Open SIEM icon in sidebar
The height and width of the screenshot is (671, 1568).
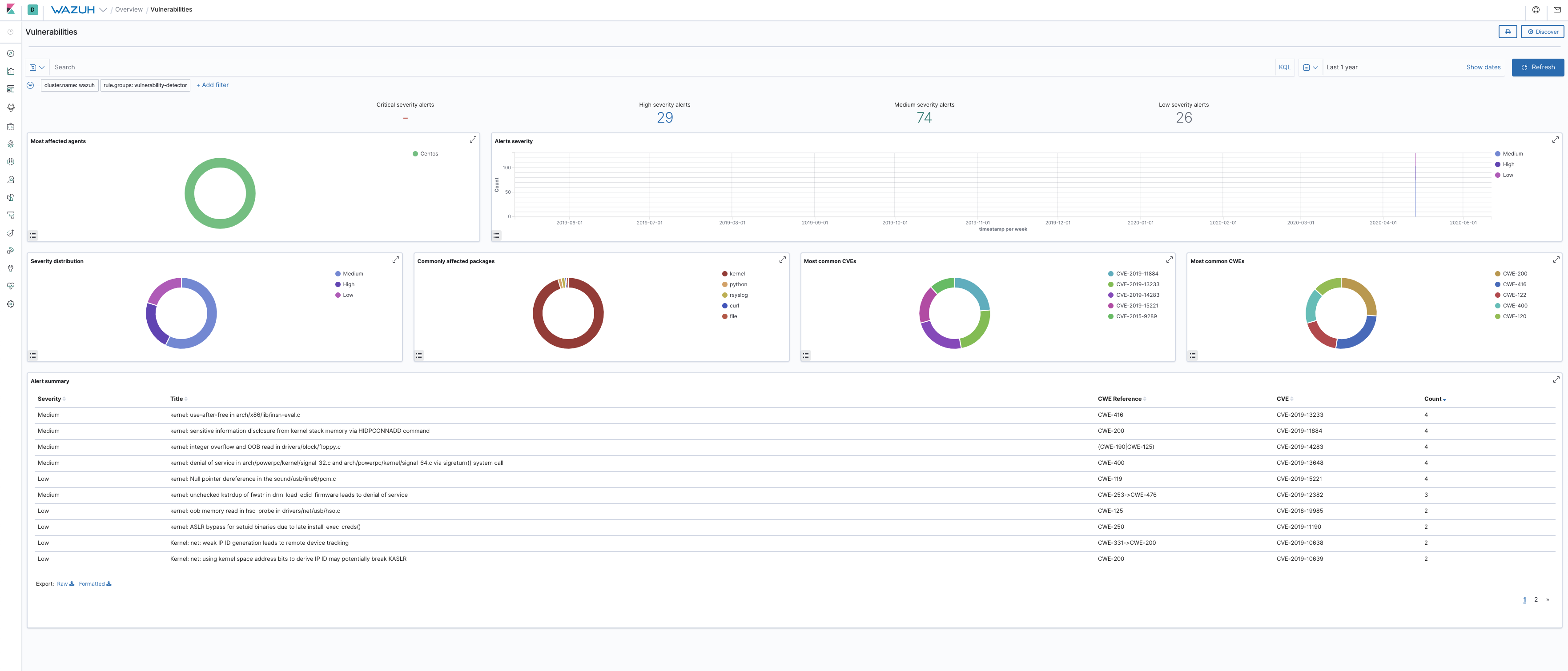pos(10,251)
